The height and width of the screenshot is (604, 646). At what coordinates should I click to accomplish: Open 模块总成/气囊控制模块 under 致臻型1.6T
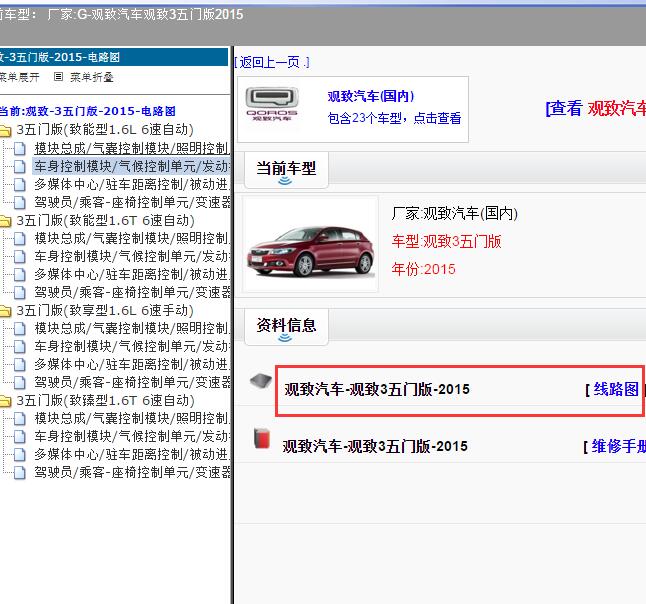tap(132, 418)
